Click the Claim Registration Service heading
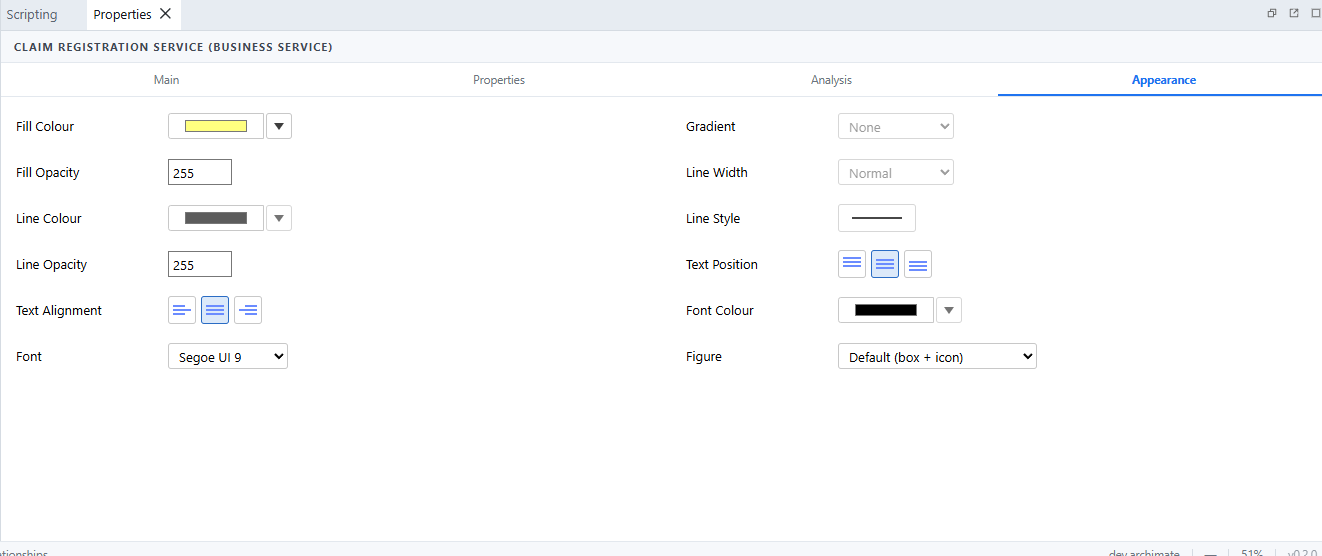This screenshot has width=1322, height=556. pyautogui.click(x=173, y=47)
